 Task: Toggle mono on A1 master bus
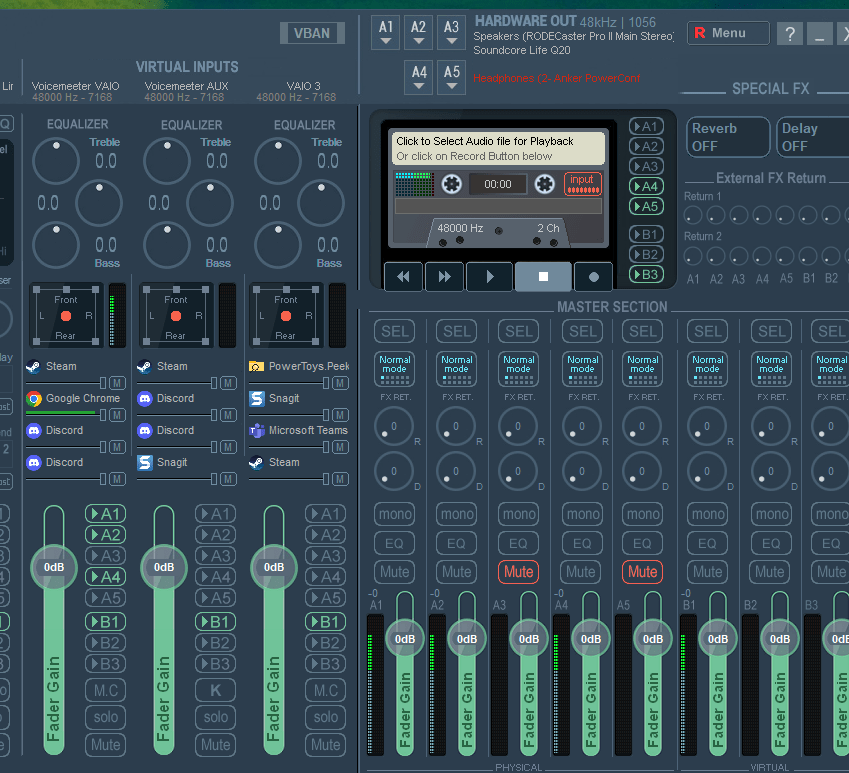coord(395,514)
